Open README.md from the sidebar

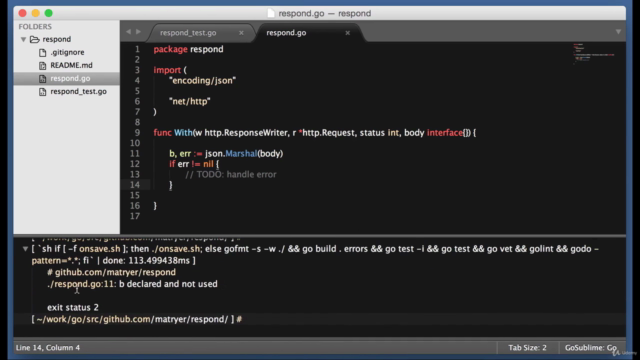[71, 65]
